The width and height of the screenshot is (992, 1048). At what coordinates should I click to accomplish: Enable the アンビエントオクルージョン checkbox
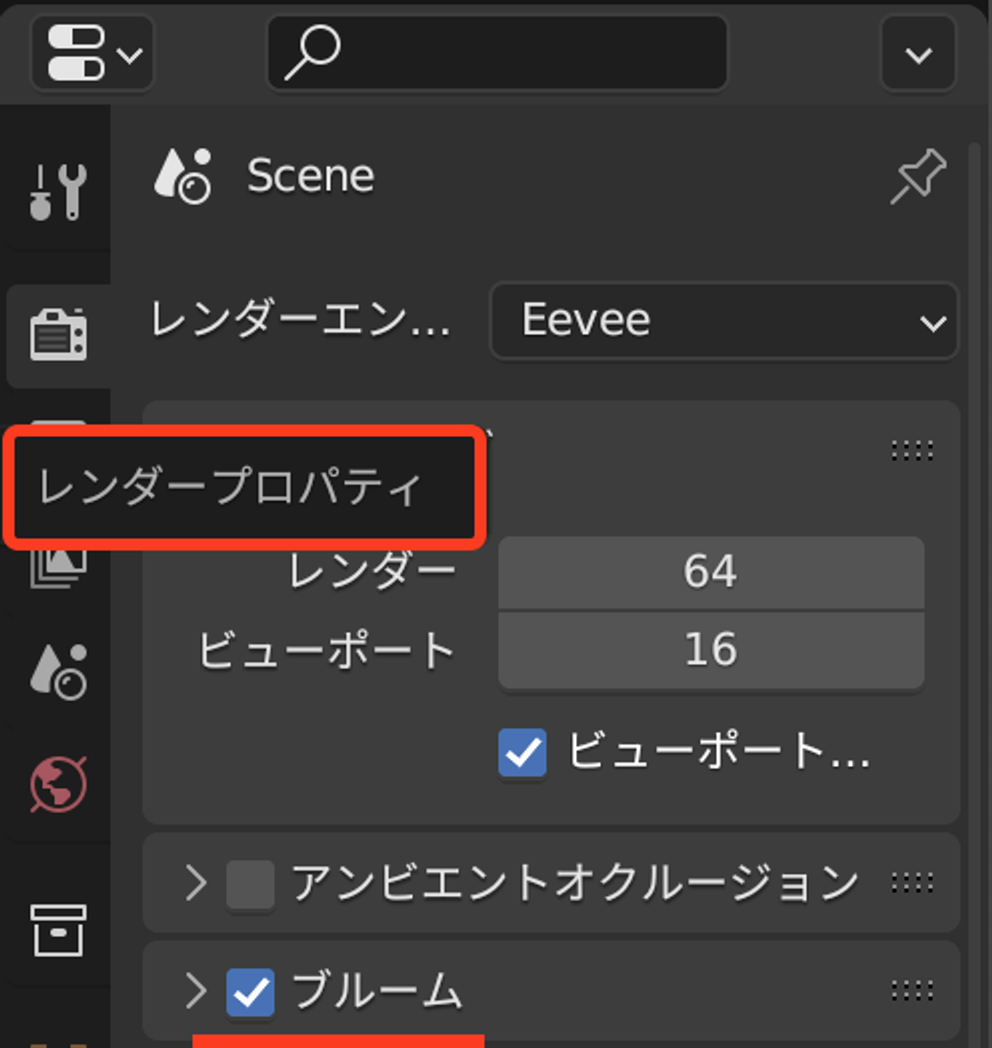(250, 884)
